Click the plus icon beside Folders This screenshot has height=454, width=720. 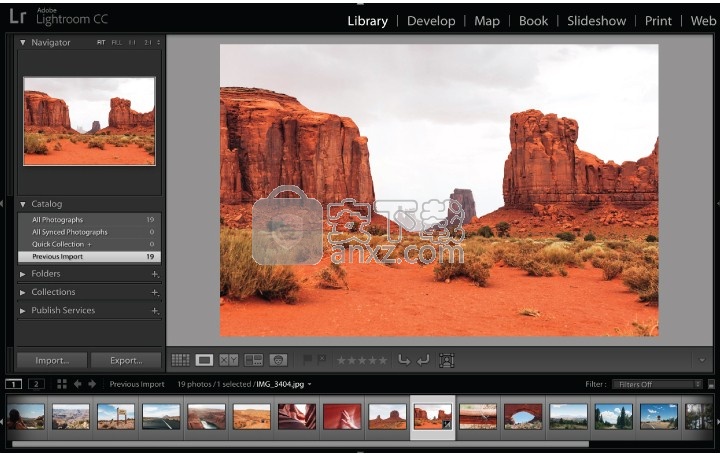coord(155,274)
